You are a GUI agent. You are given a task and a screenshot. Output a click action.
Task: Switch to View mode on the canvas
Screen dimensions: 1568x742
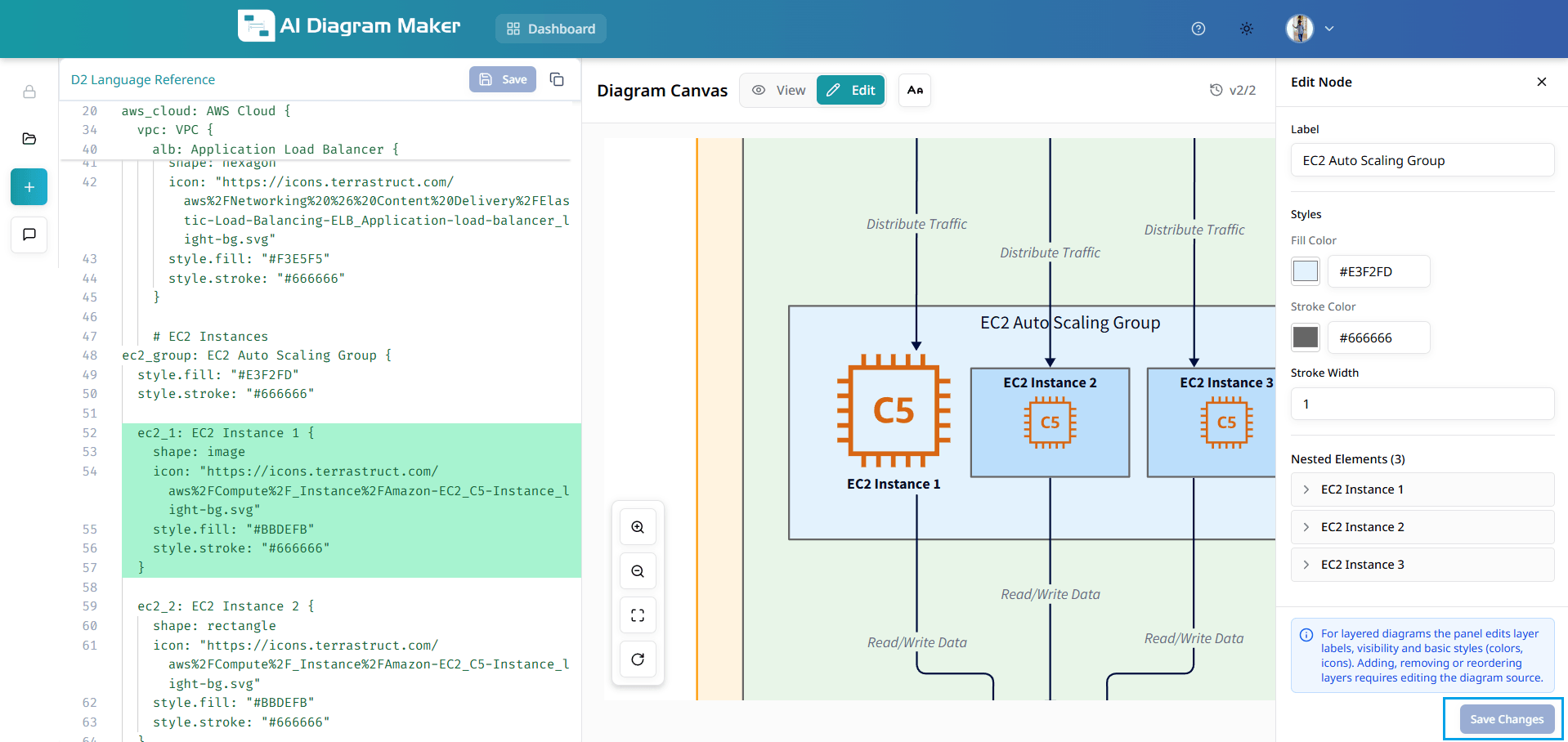tap(777, 90)
